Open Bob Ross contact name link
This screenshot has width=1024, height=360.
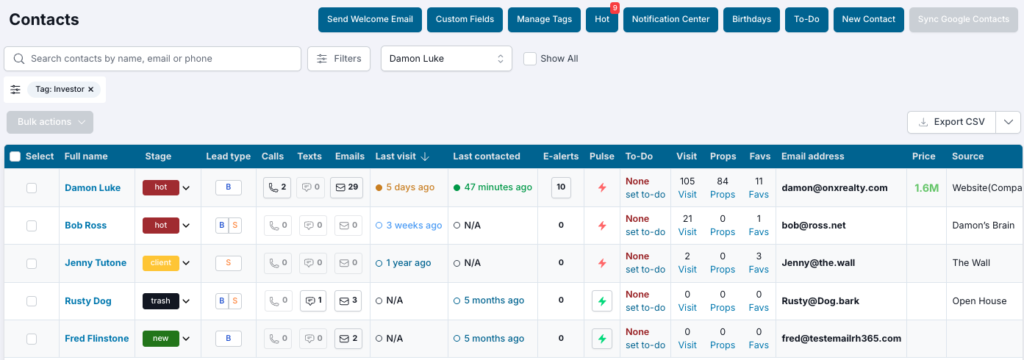[x=86, y=225]
